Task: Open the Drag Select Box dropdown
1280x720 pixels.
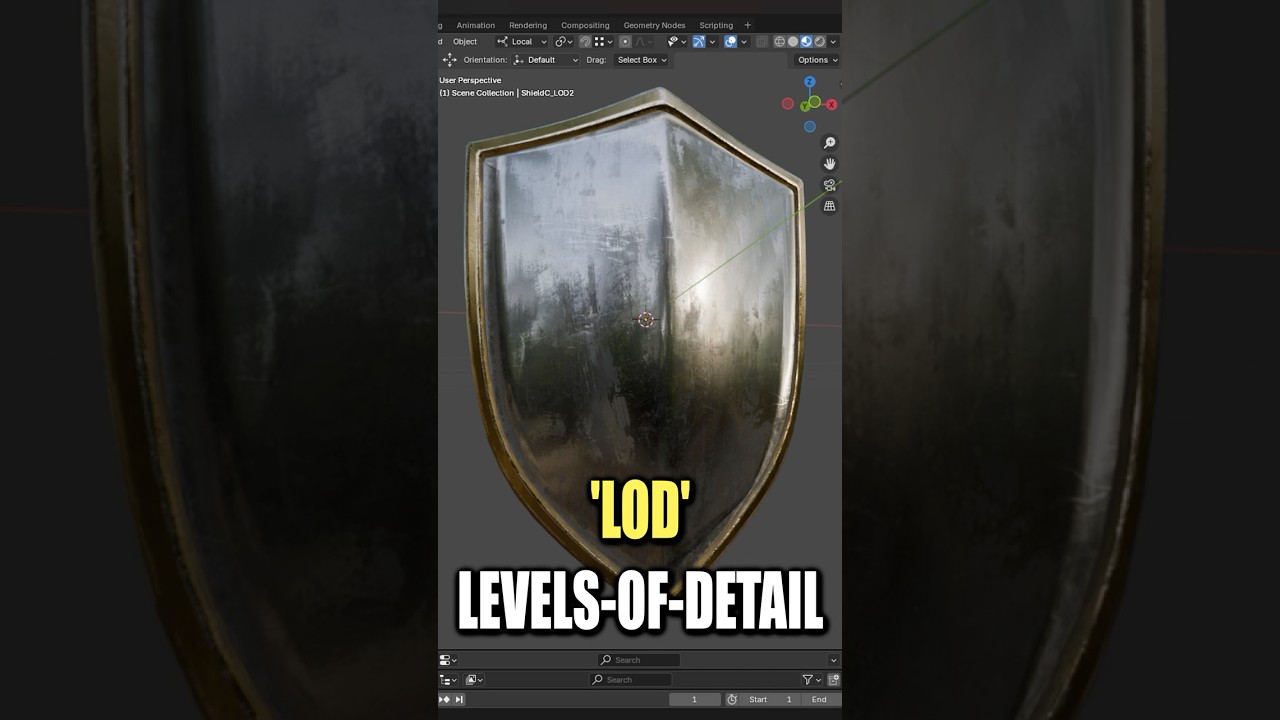Action: [x=641, y=60]
